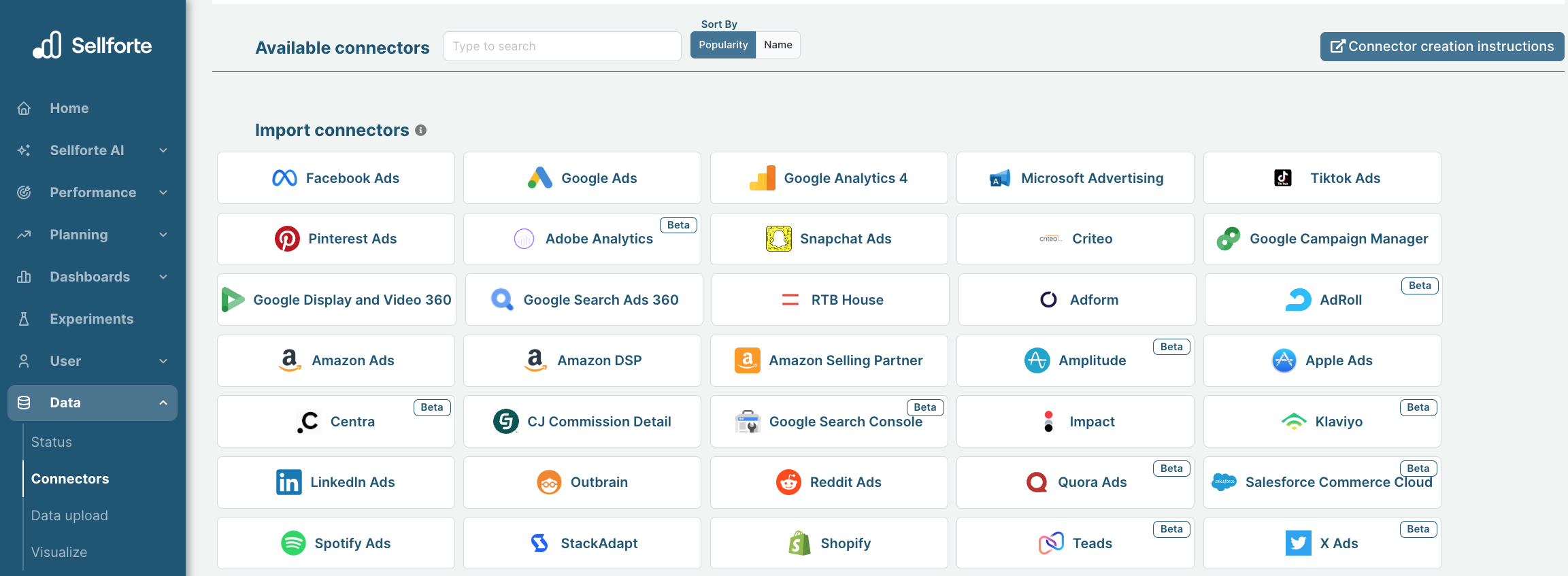Click the Google Campaign Manager logo

[x=1229, y=239]
